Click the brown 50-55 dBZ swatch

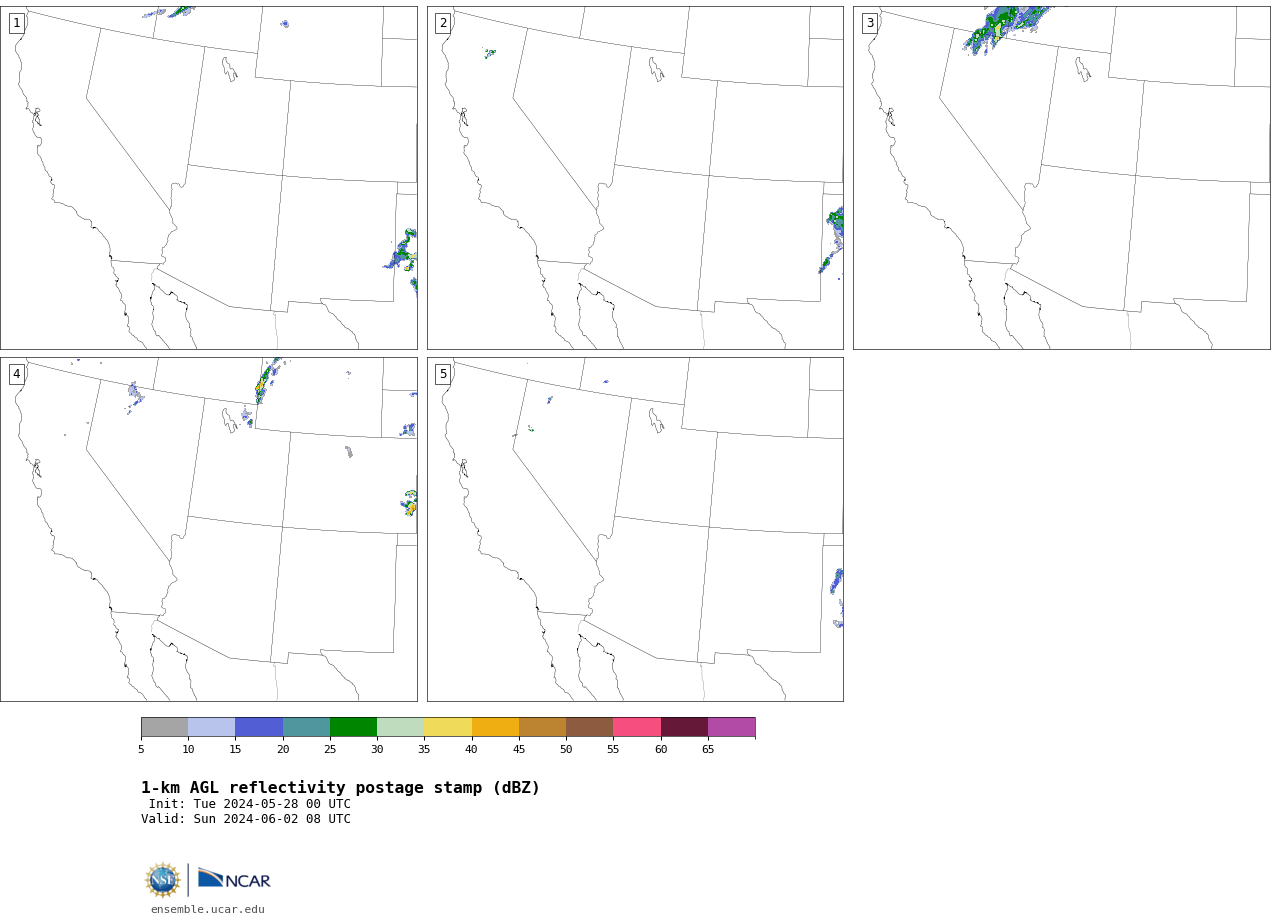click(590, 727)
